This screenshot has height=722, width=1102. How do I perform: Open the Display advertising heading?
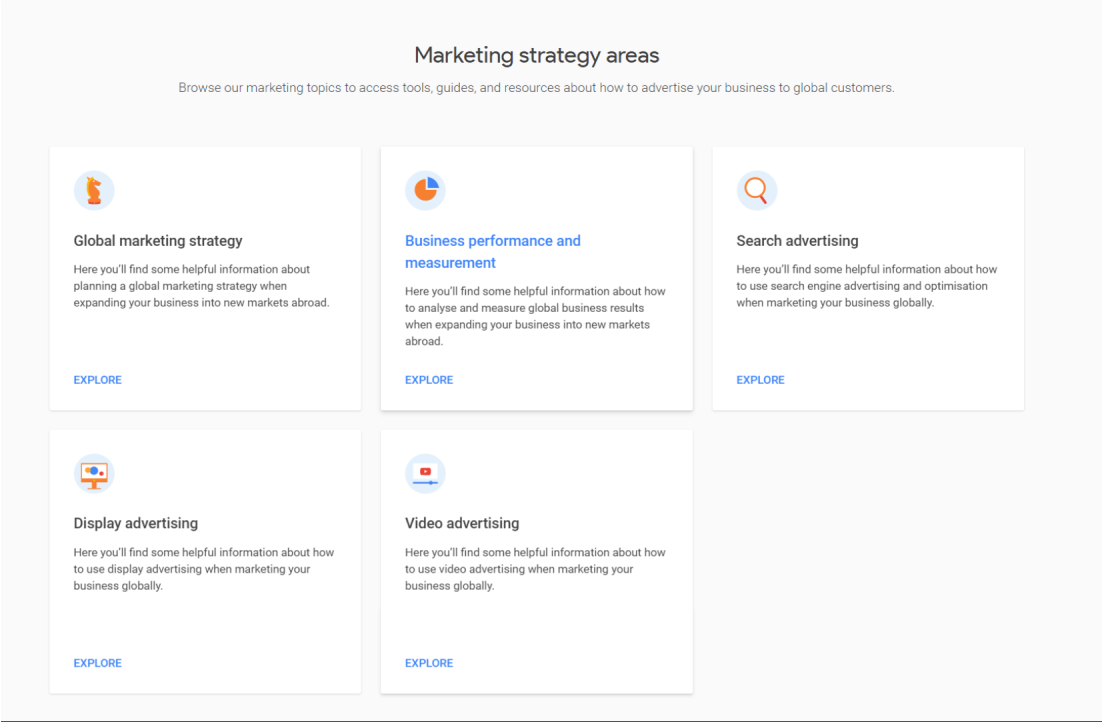pyautogui.click(x=136, y=523)
